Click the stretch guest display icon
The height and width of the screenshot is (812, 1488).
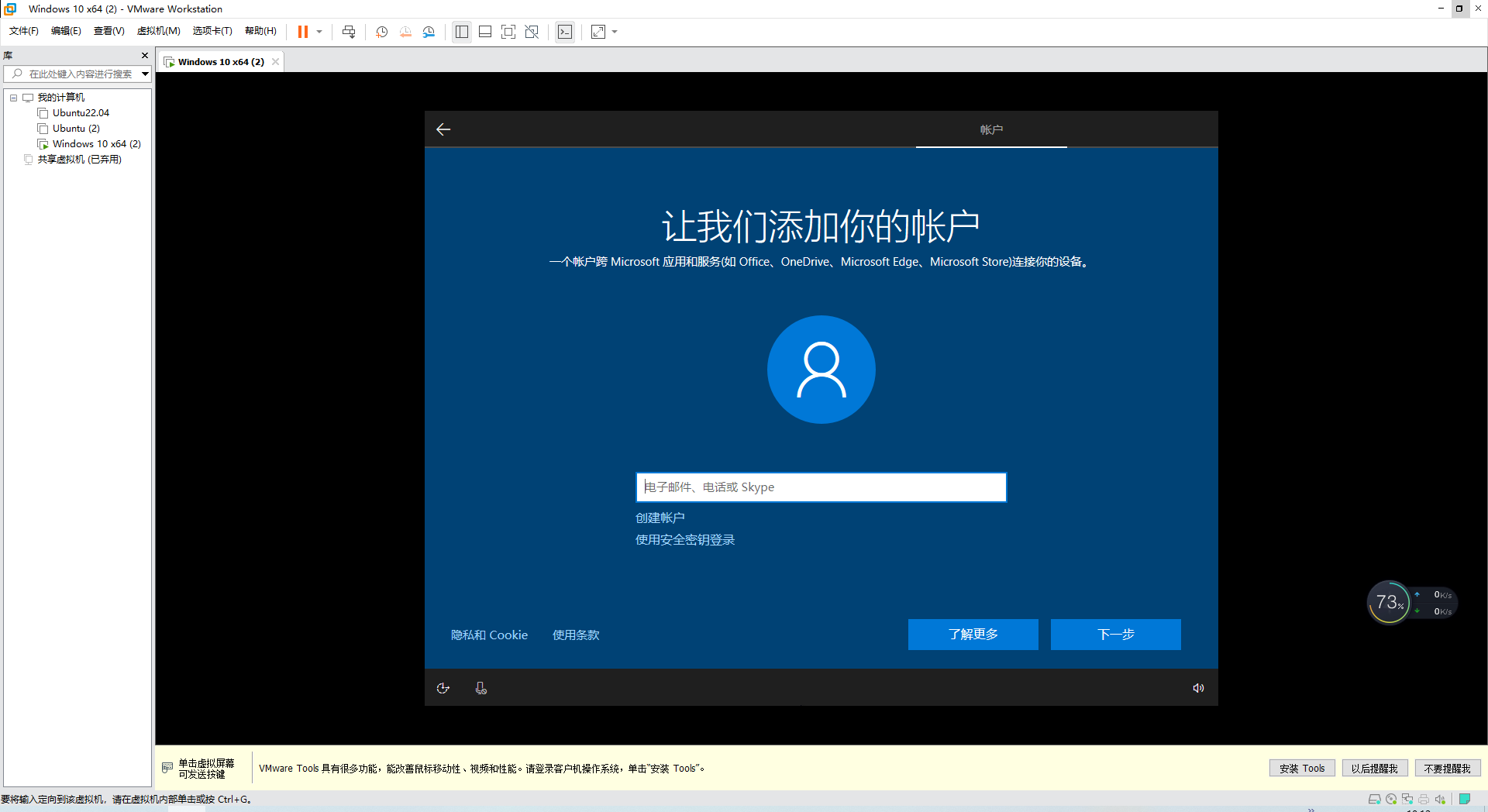click(598, 32)
